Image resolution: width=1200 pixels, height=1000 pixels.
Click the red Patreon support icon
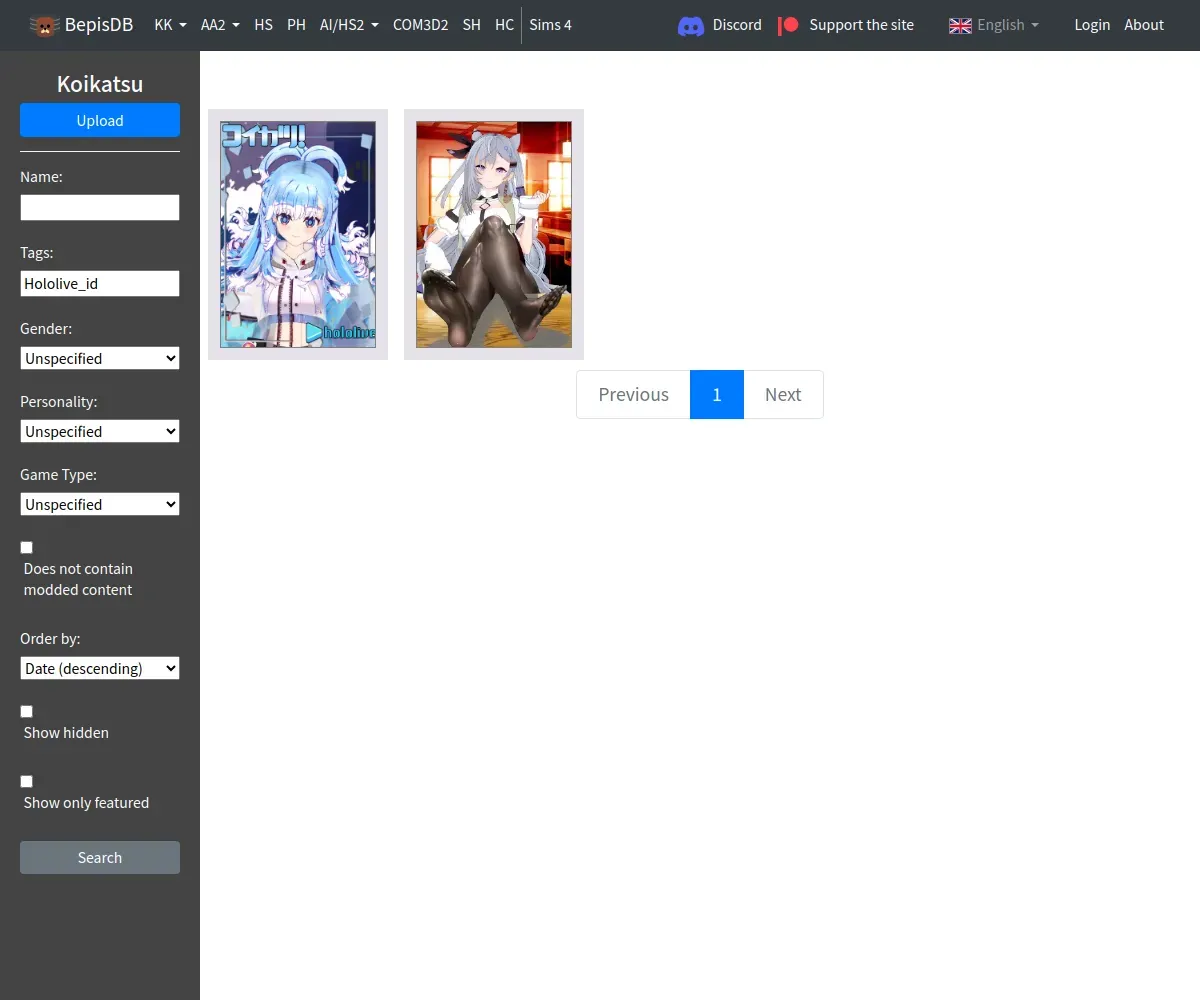pos(789,25)
